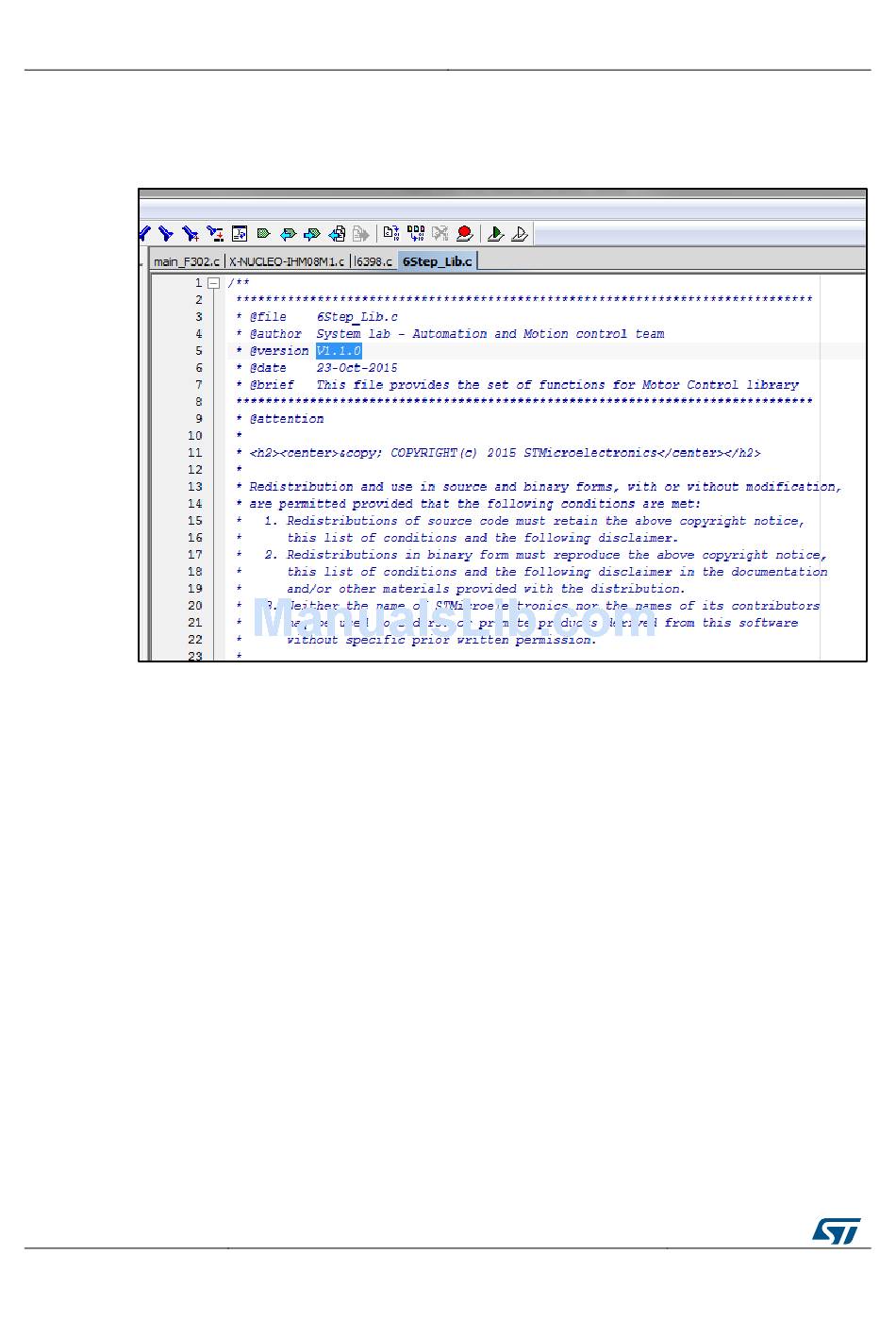Click the COPYRIGHT(c) 2015 STMicroelectronics line
Viewport: 896px width, 1339px height.
498,453
